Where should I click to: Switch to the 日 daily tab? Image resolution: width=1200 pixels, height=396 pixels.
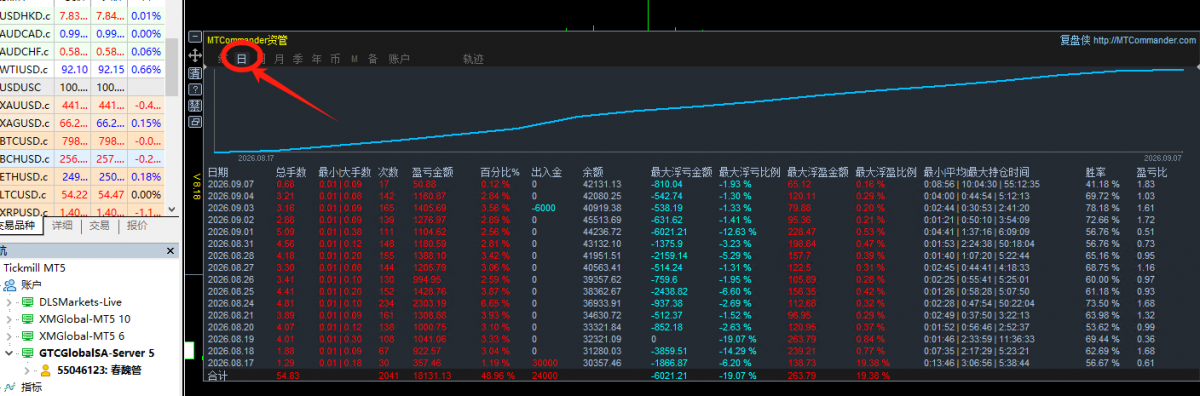click(242, 59)
